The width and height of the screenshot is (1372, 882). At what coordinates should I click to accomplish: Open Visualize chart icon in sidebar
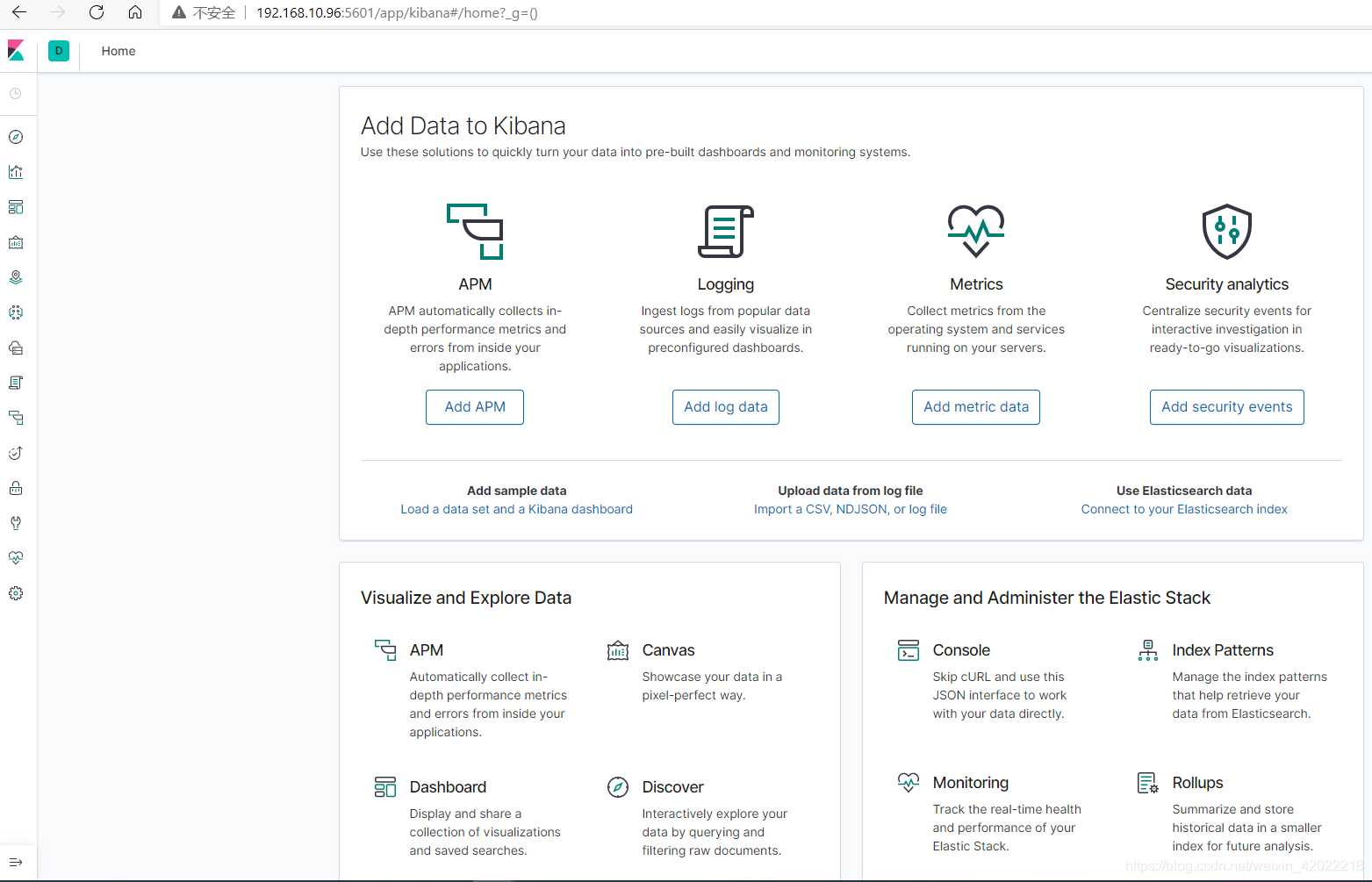pyautogui.click(x=16, y=172)
